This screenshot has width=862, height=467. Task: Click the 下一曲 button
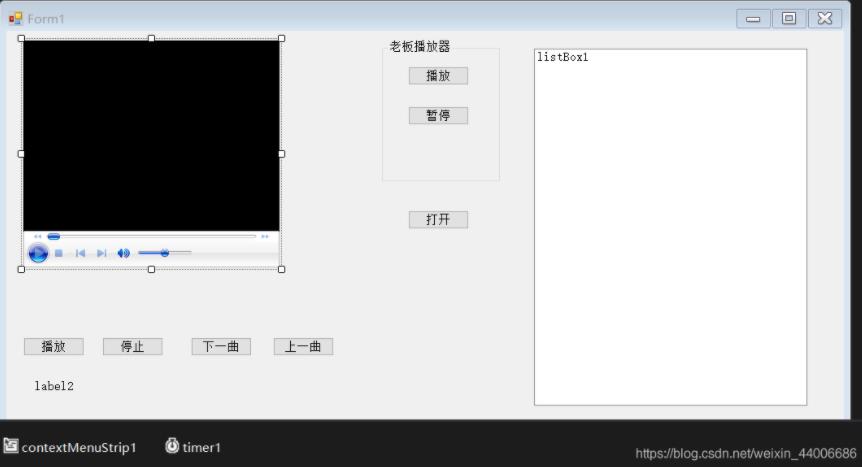221,347
